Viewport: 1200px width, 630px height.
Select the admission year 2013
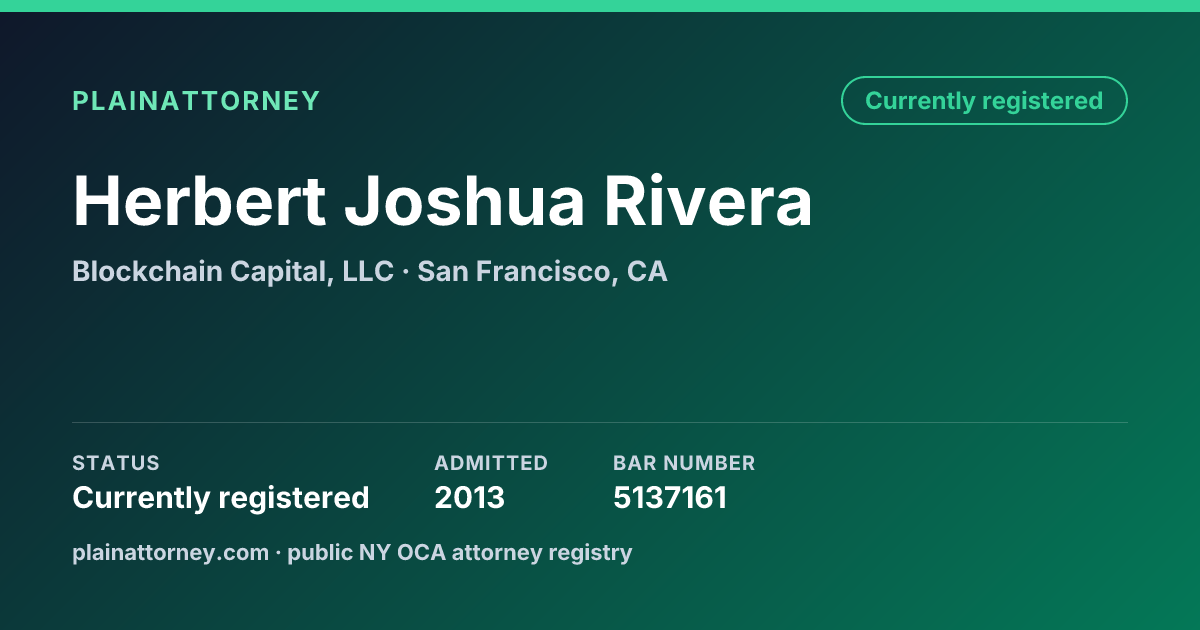tap(470, 497)
